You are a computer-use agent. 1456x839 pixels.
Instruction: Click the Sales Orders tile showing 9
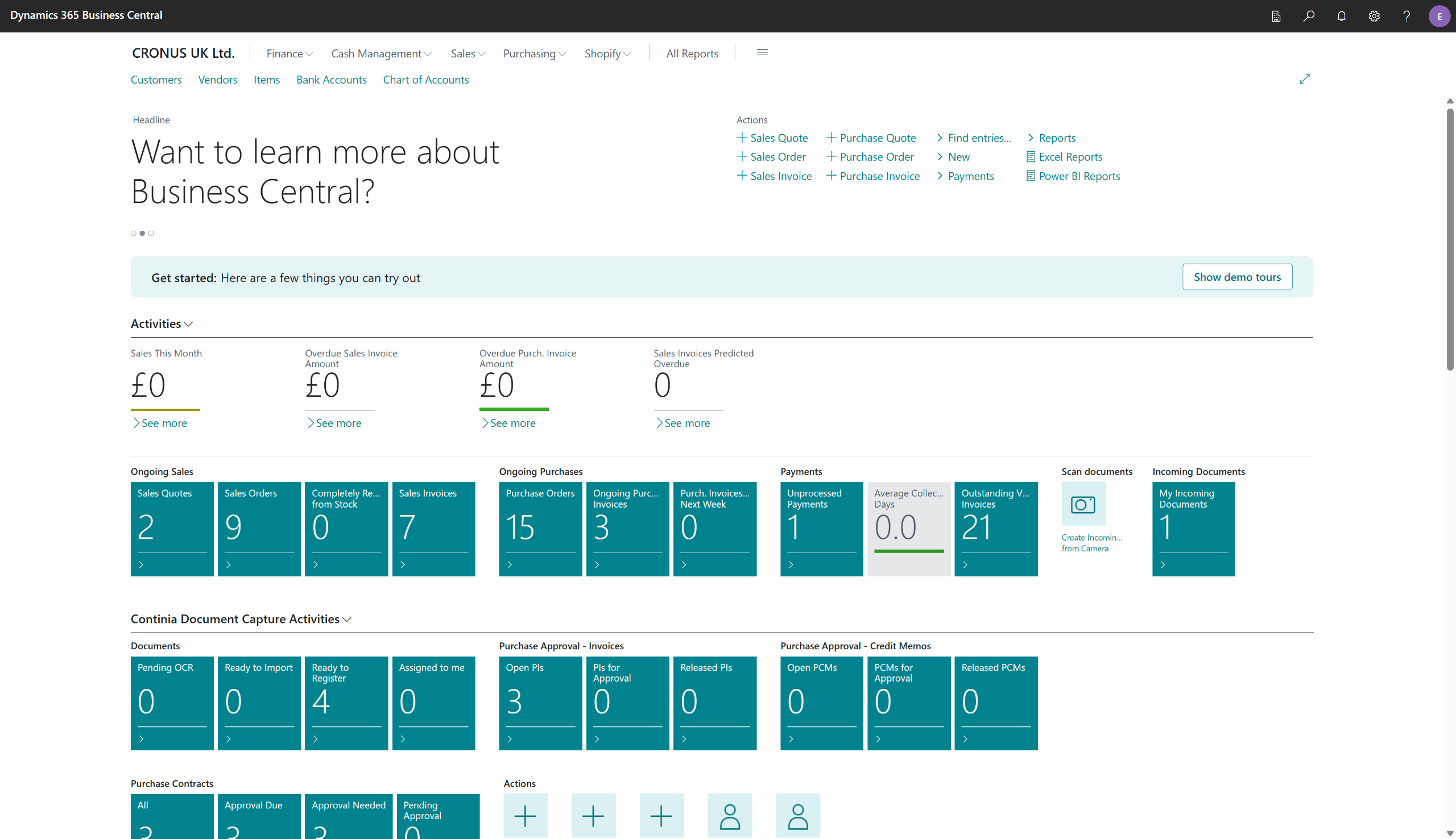[259, 529]
